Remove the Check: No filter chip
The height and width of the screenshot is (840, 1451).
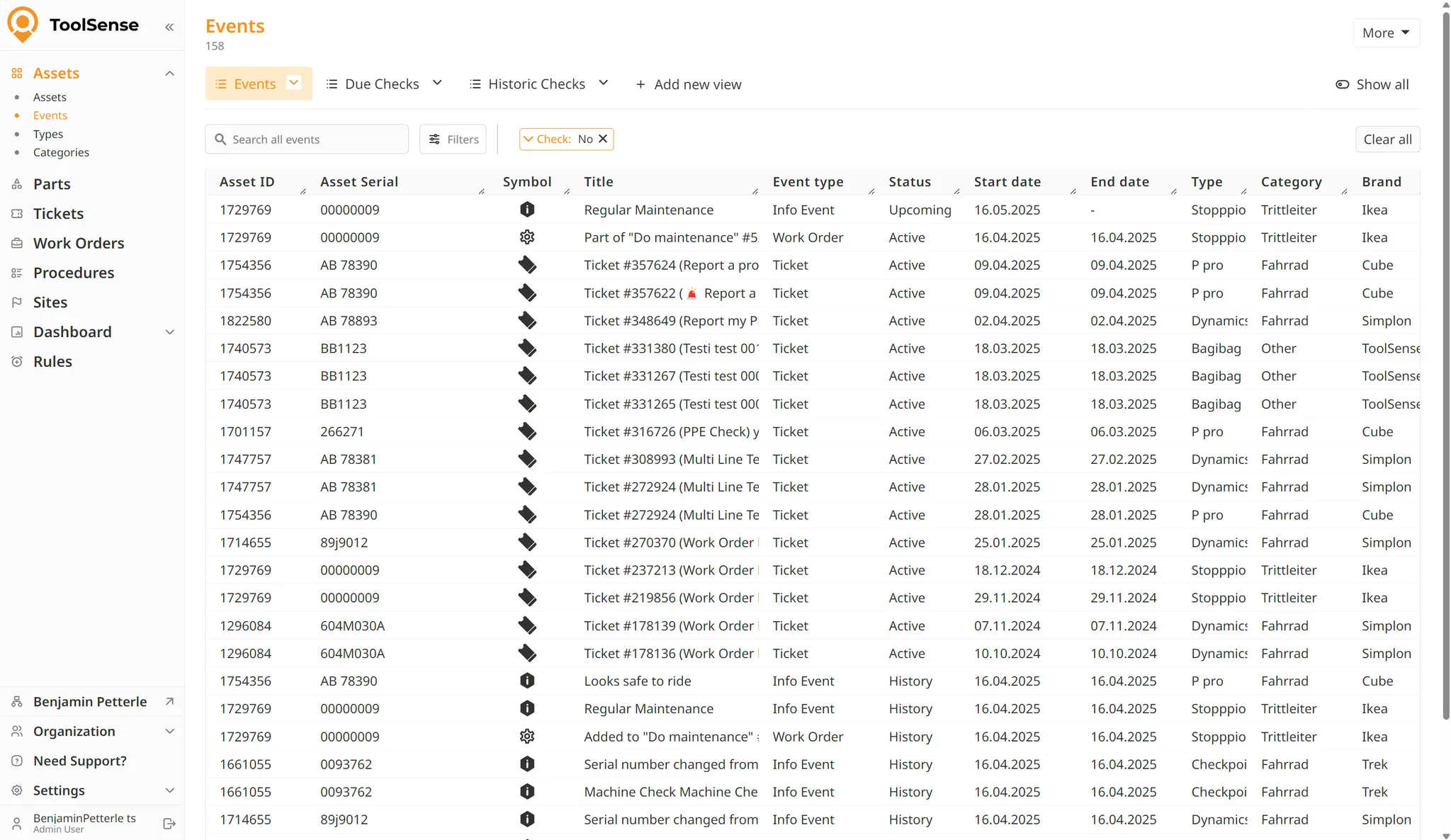coord(603,139)
